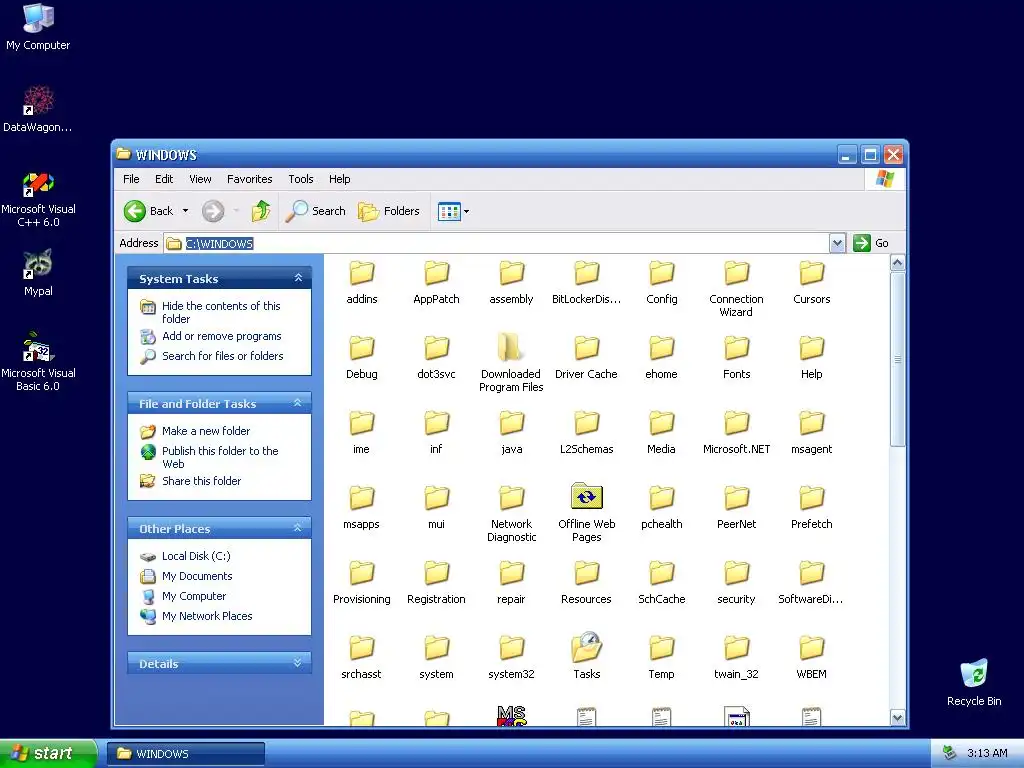The height and width of the screenshot is (768, 1024).
Task: Click Publish this folder to the Web
Action: point(220,457)
